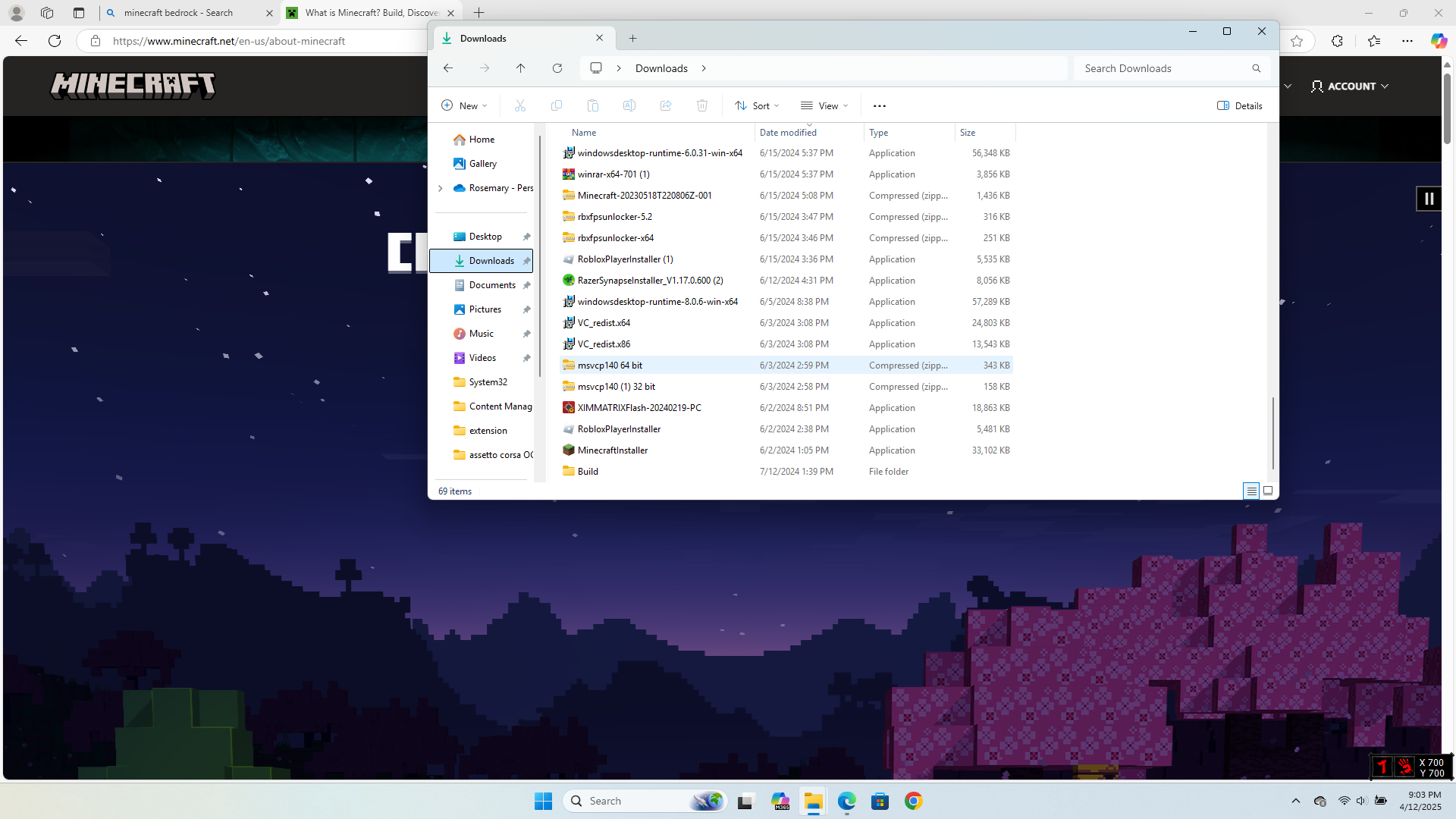Click the Rename icon in Explorer toolbar

point(629,106)
